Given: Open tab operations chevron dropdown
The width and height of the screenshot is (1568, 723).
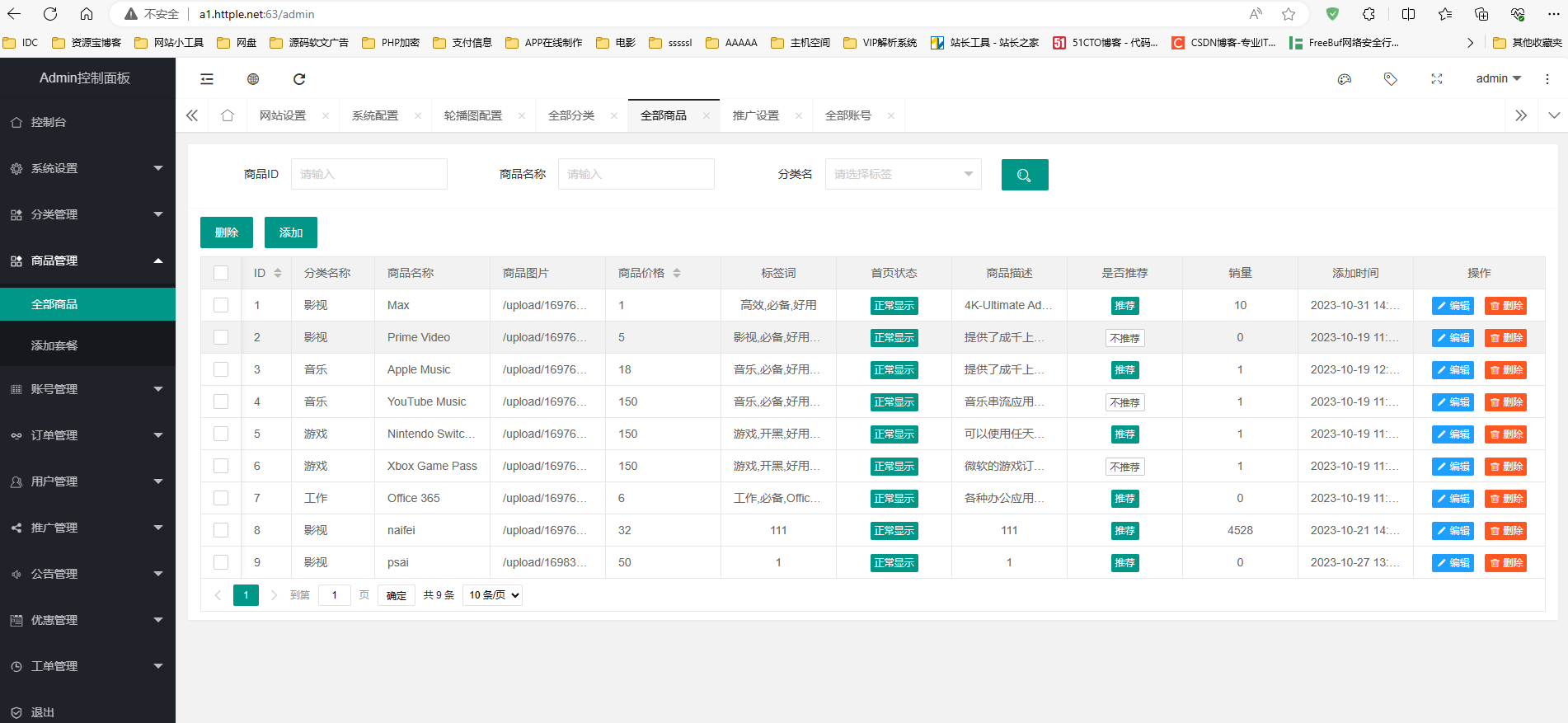Looking at the screenshot, I should tap(1554, 115).
